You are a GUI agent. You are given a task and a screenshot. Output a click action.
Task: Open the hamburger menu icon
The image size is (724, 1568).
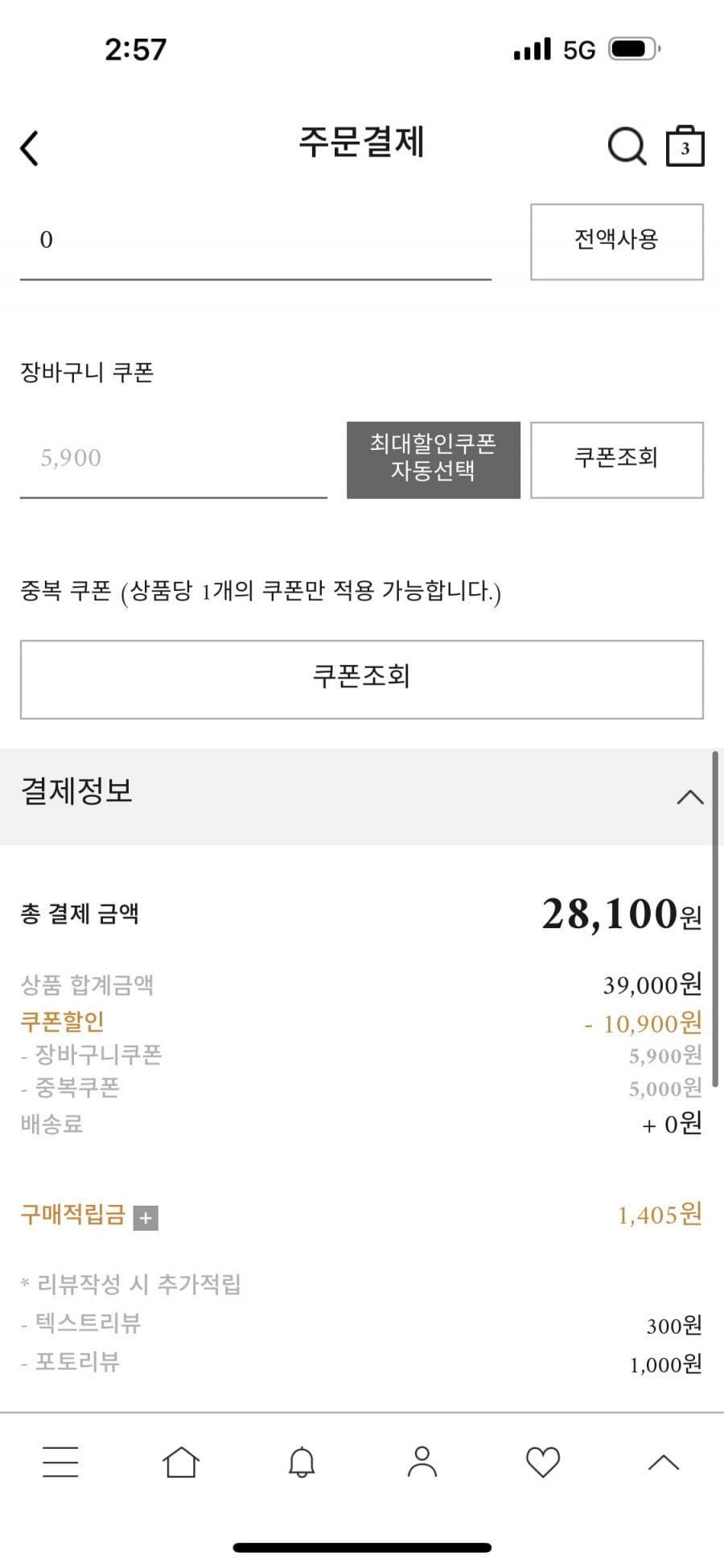coord(60,1462)
